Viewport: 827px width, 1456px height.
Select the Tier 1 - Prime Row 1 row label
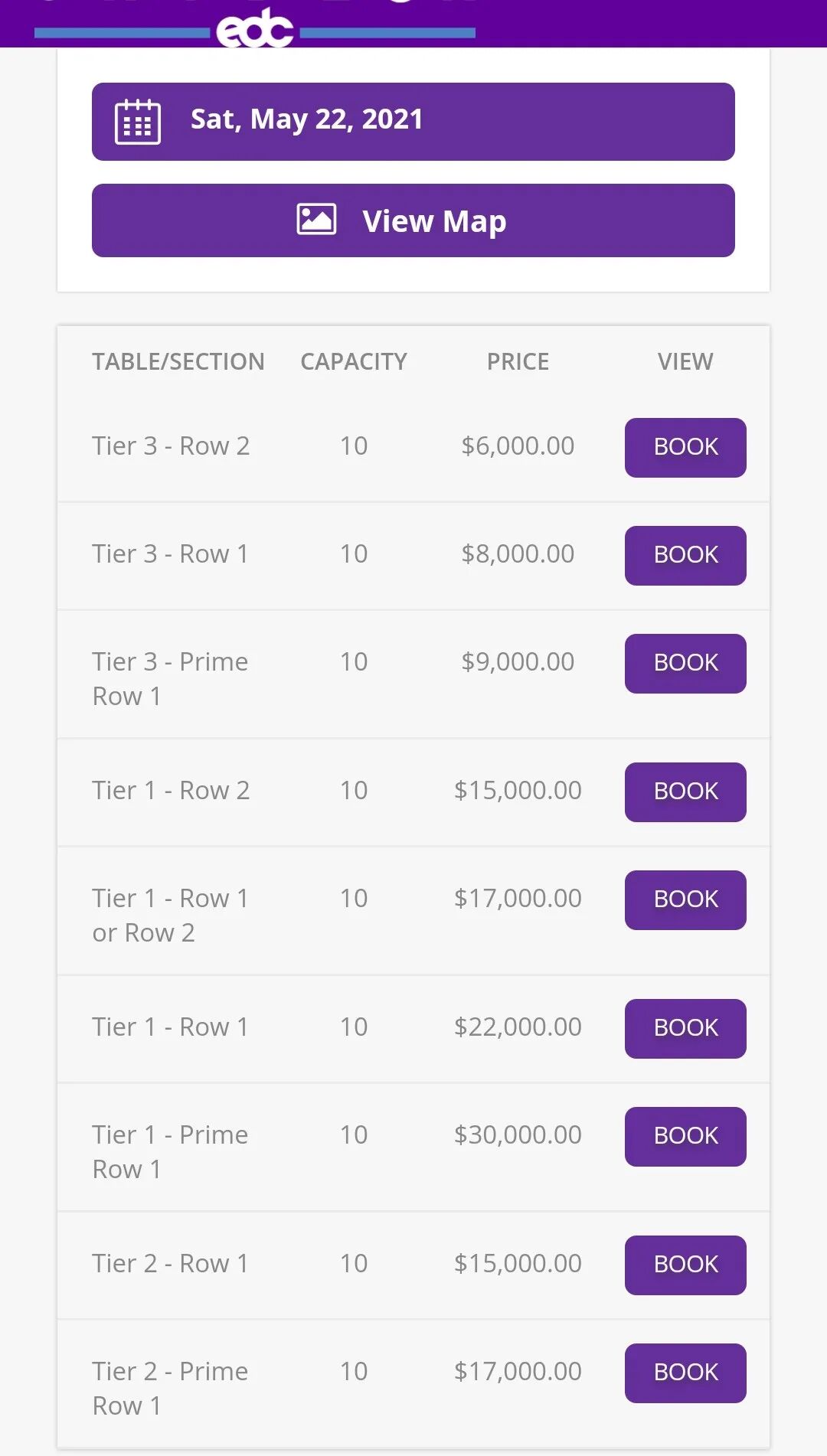pyautogui.click(x=170, y=1151)
